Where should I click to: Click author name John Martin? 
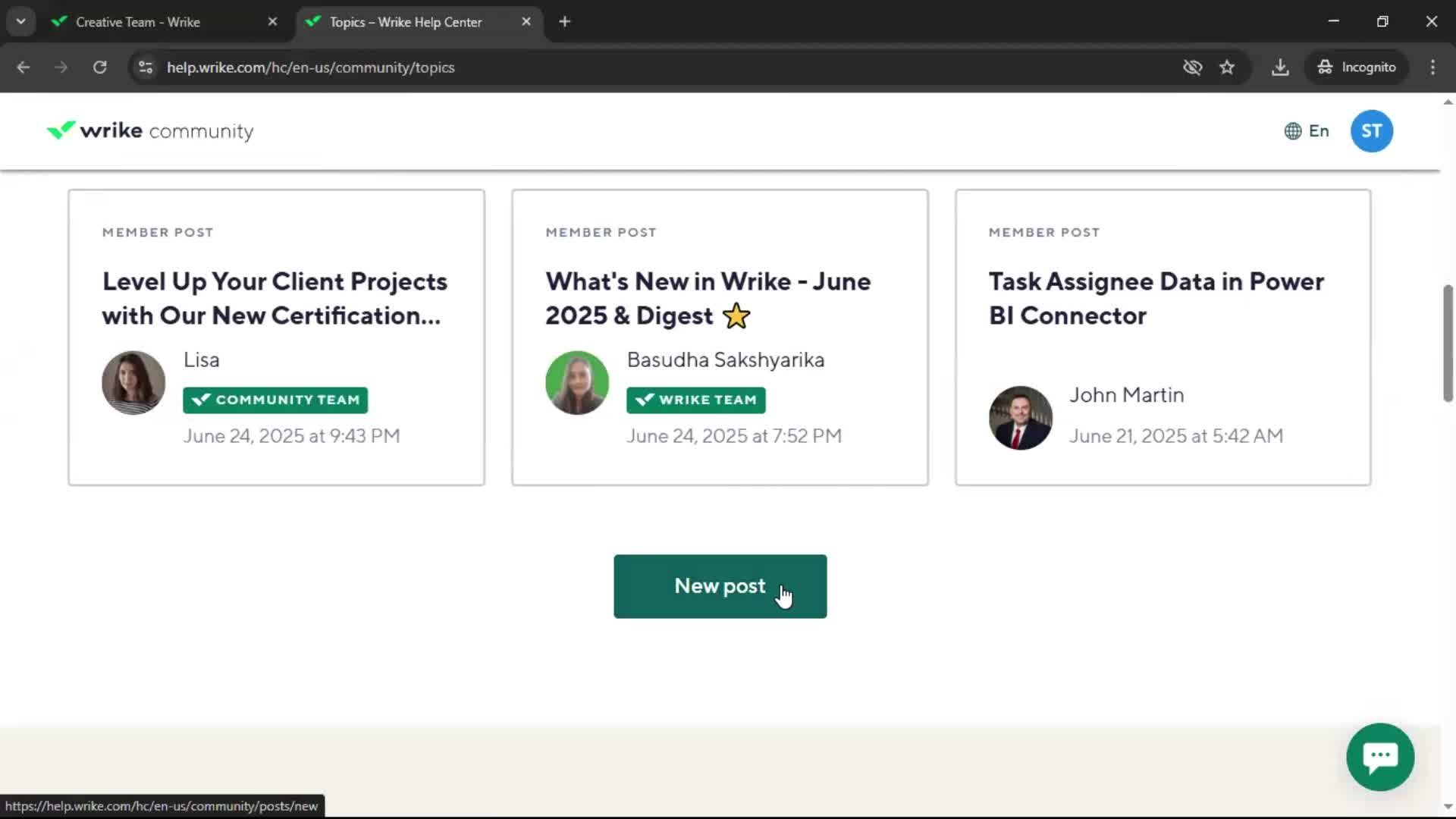(x=1127, y=395)
